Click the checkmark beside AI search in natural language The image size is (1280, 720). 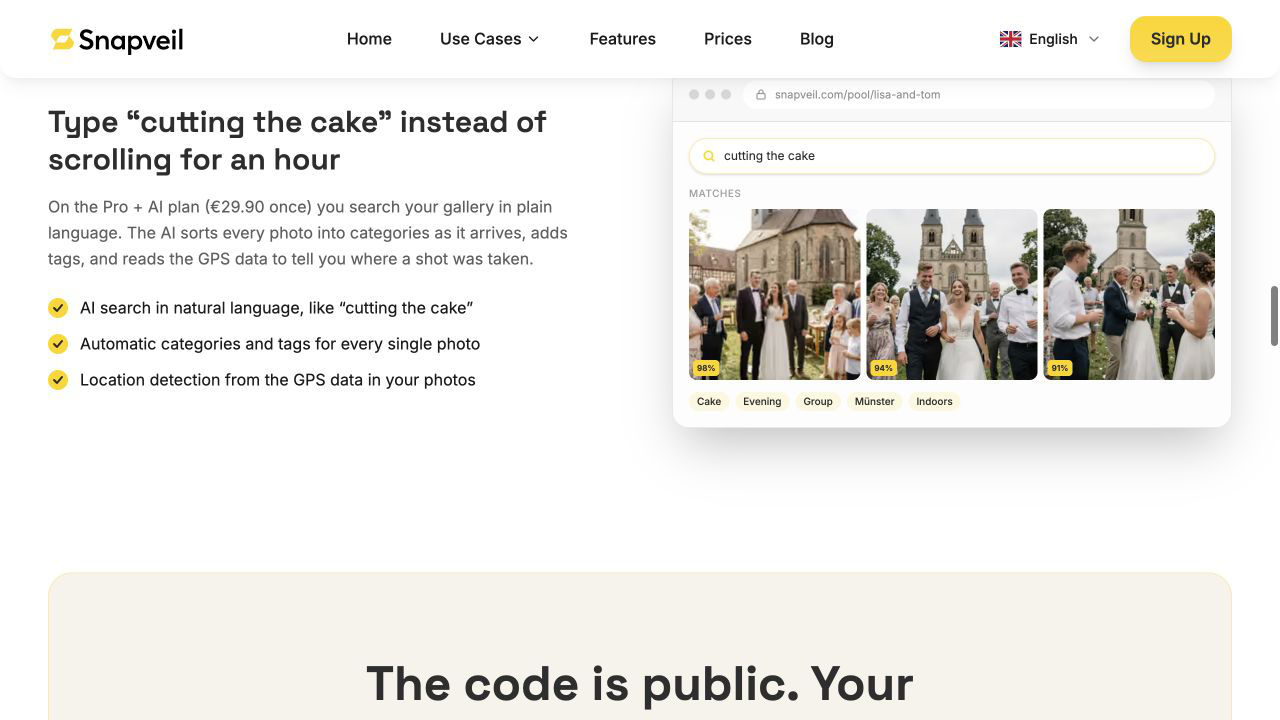(x=58, y=308)
